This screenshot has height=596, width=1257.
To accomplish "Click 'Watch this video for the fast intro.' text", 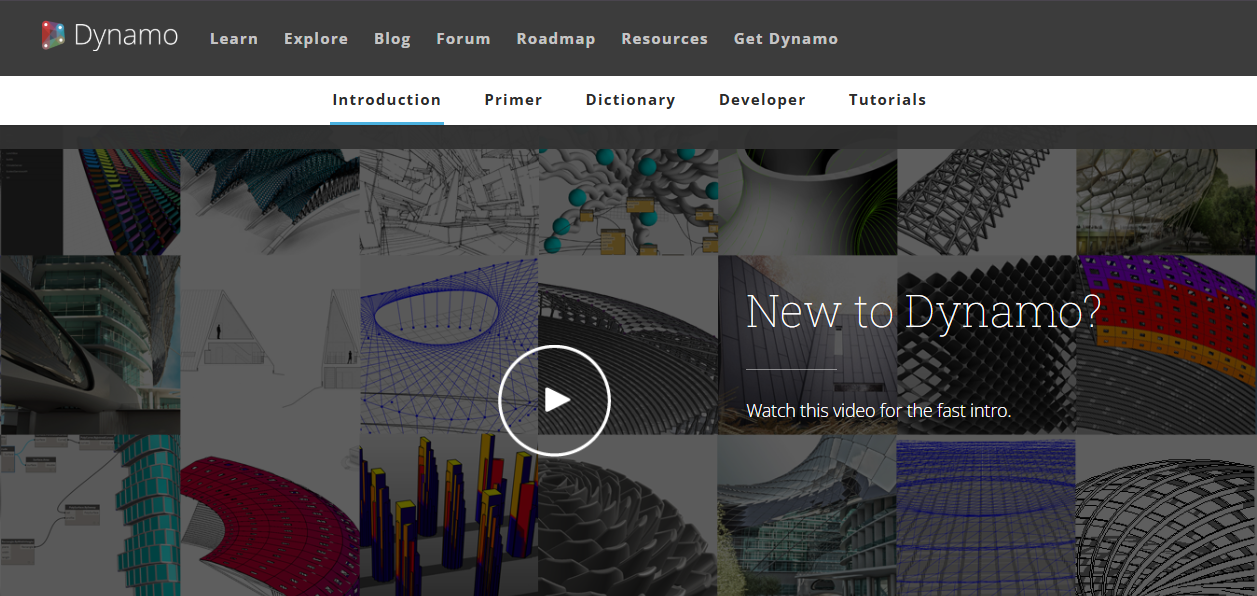I will (x=879, y=411).
